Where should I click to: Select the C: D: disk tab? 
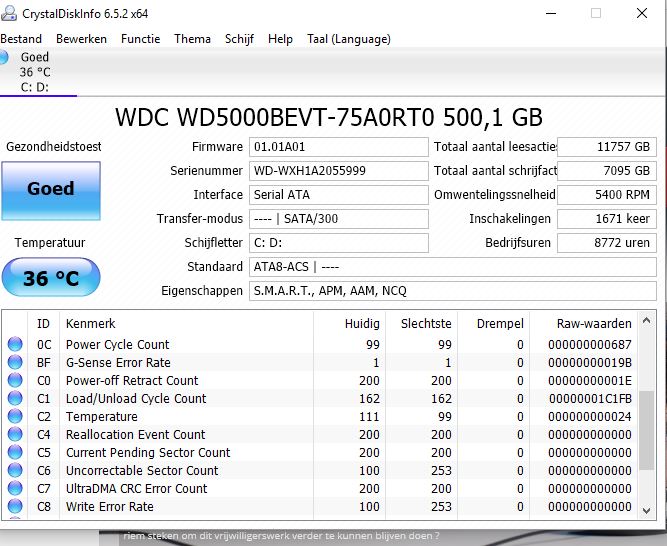[35, 87]
